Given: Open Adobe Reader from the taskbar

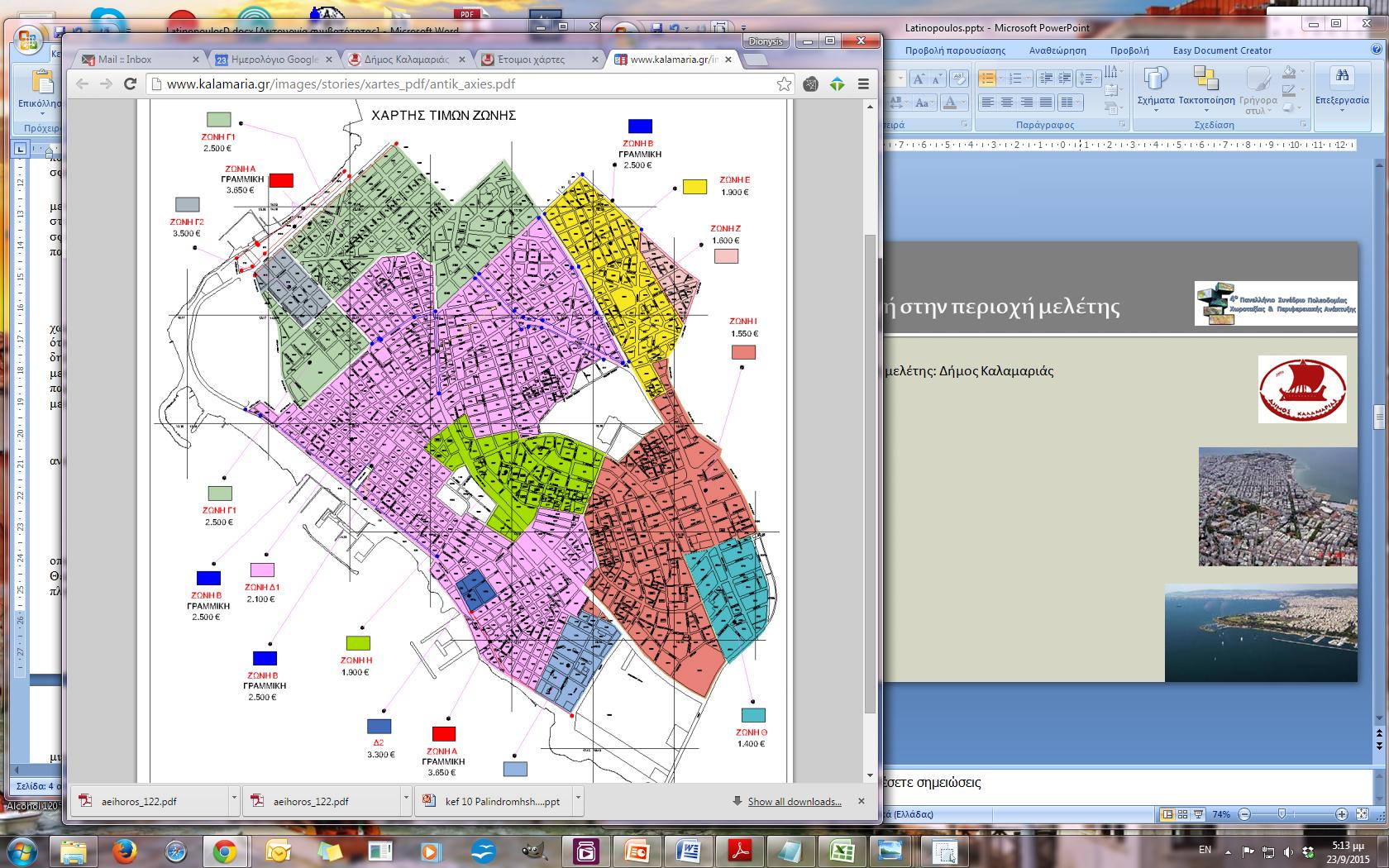Looking at the screenshot, I should click(738, 851).
